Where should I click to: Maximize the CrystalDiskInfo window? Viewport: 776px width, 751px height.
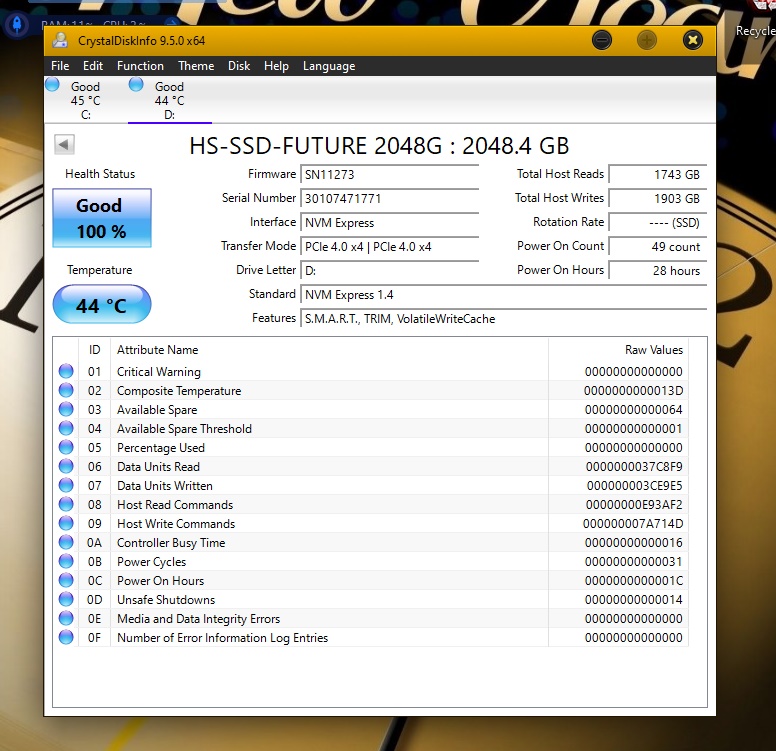[x=647, y=40]
